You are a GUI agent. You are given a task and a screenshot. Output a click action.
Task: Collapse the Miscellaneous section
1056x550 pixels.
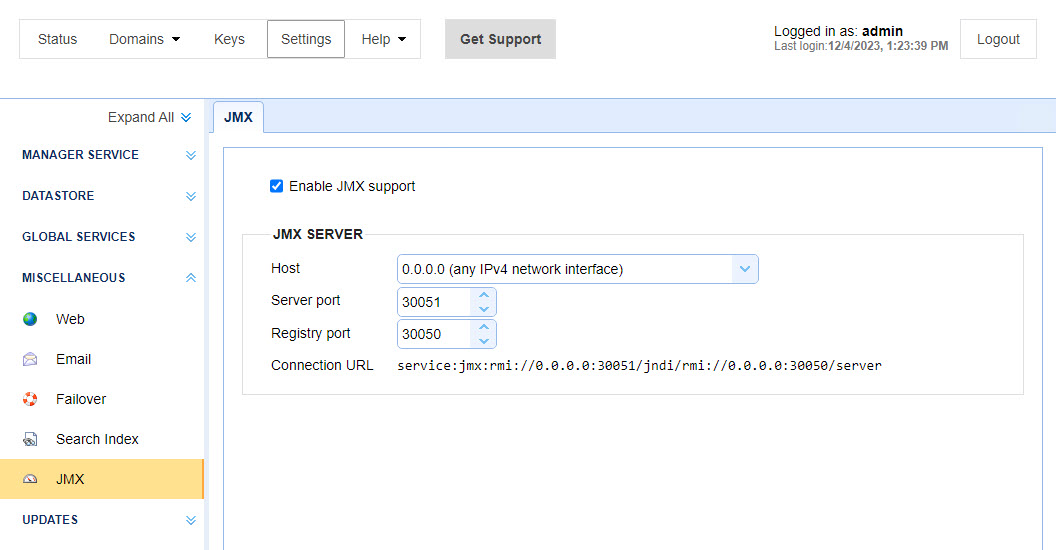coord(191,277)
